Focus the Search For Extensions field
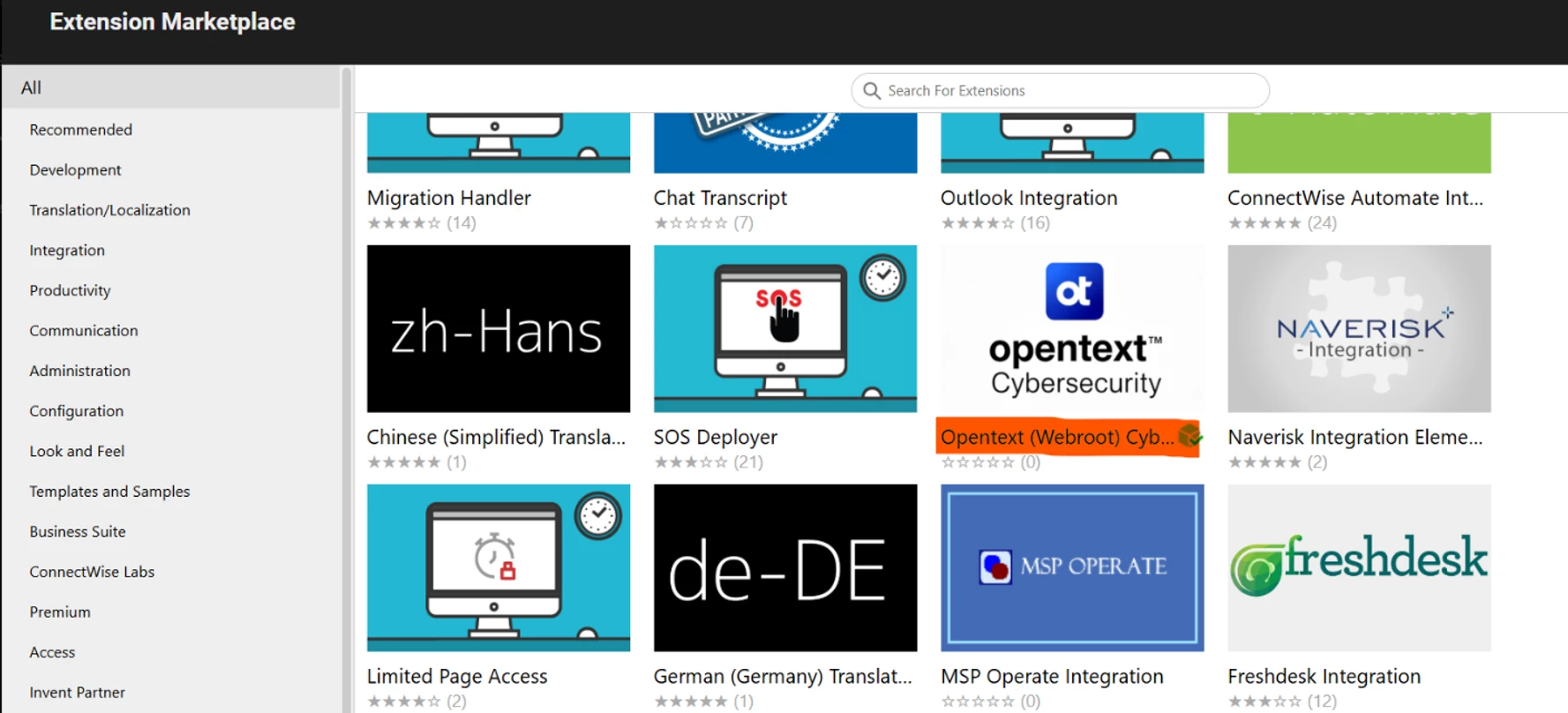The image size is (1568, 713). (1060, 91)
